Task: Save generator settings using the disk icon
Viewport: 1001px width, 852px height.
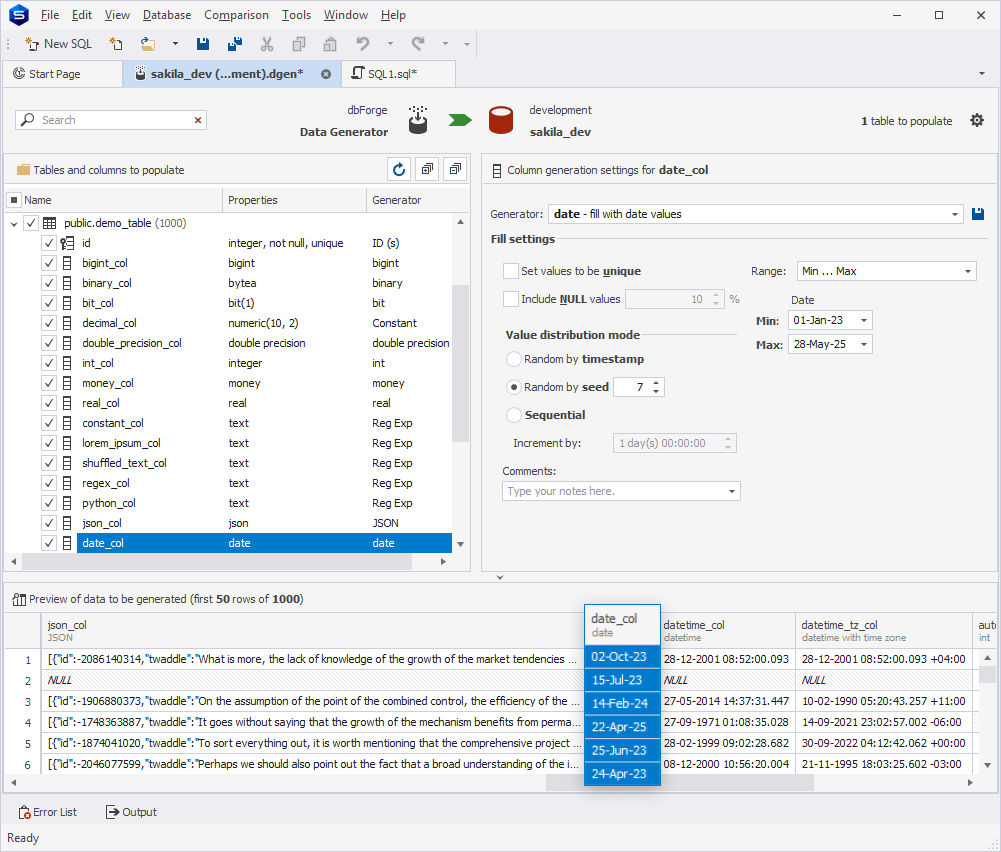Action: point(978,214)
